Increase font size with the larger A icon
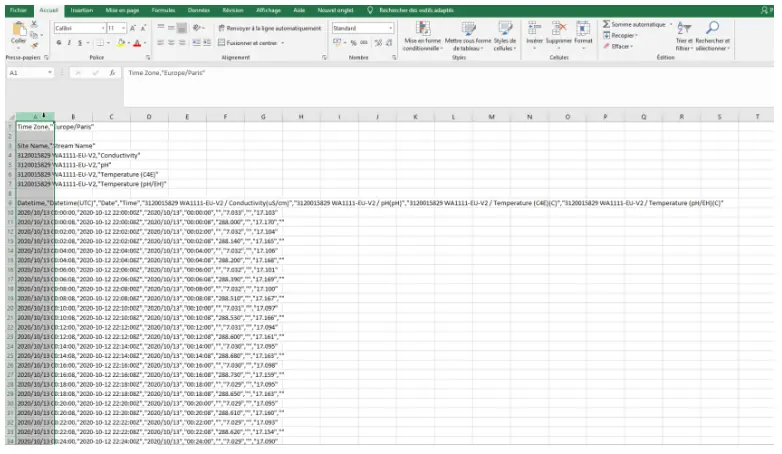This screenshot has width=782, height=454. [x=133, y=28]
